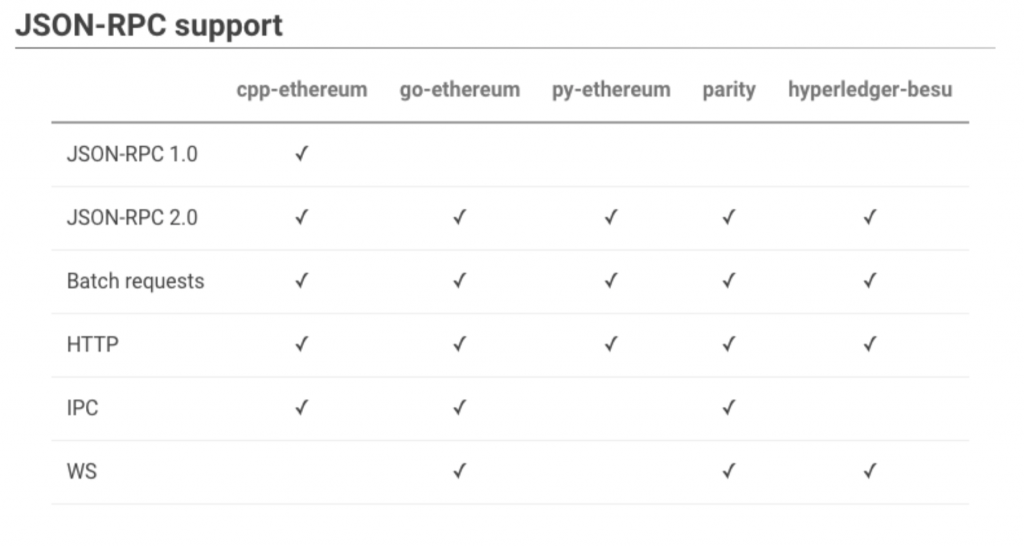
Task: Click the Batch requests checkmark under cpp-ethereum
Action: tap(301, 280)
